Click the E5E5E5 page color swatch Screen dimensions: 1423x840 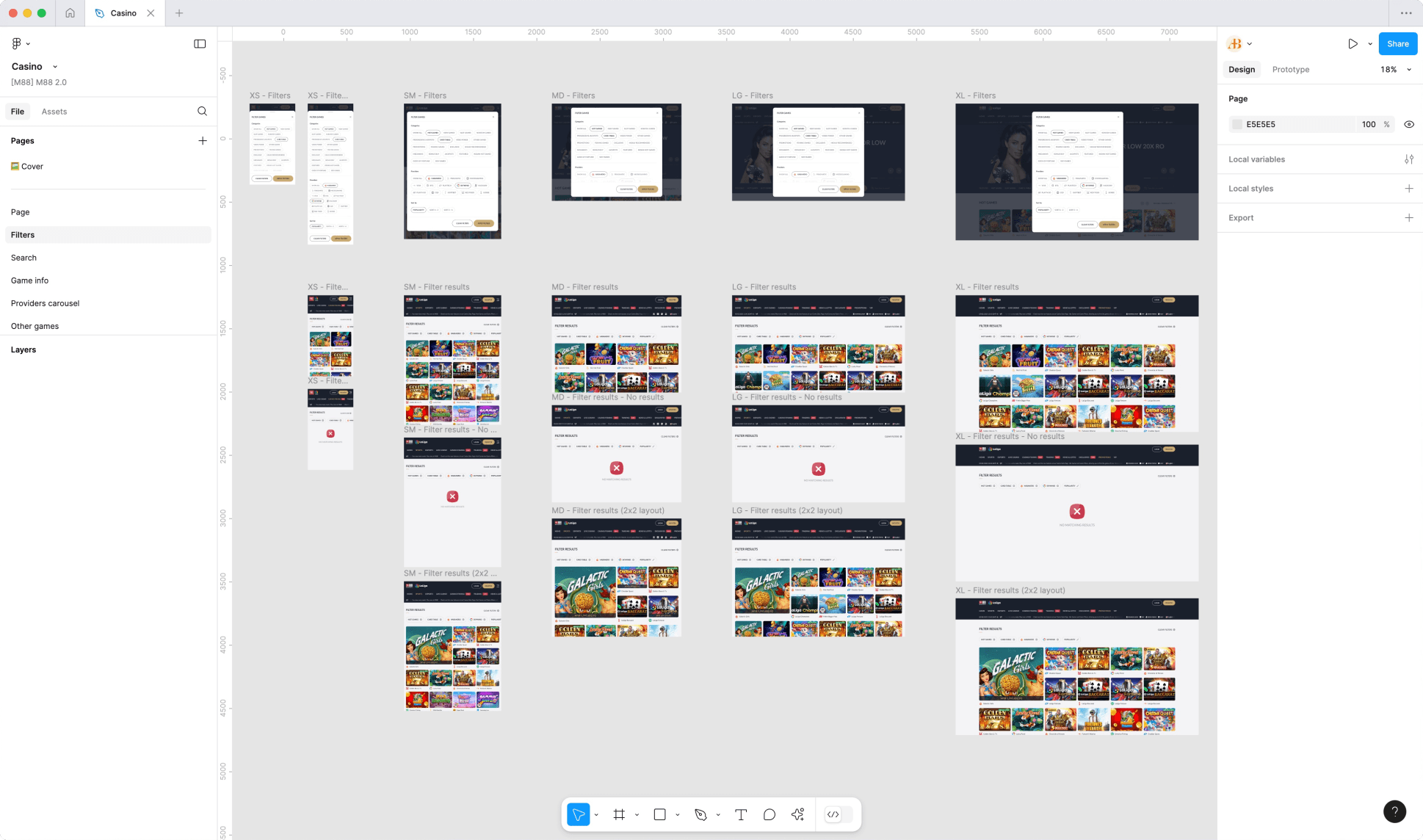pos(1237,124)
